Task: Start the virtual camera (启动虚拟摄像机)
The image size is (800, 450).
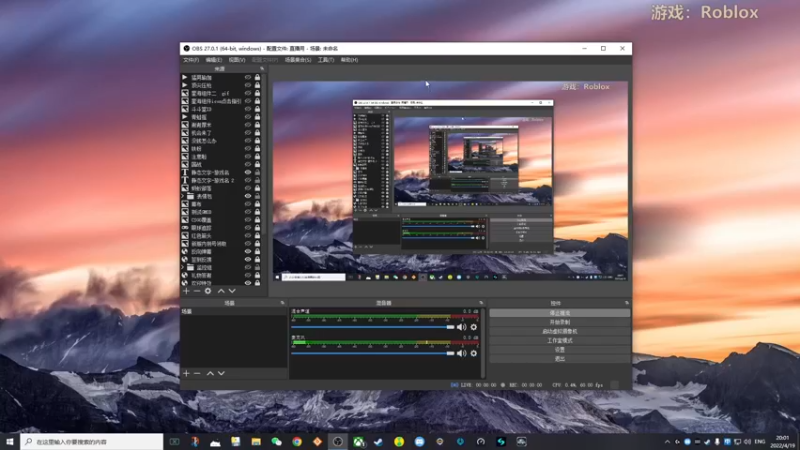Action: [560, 332]
